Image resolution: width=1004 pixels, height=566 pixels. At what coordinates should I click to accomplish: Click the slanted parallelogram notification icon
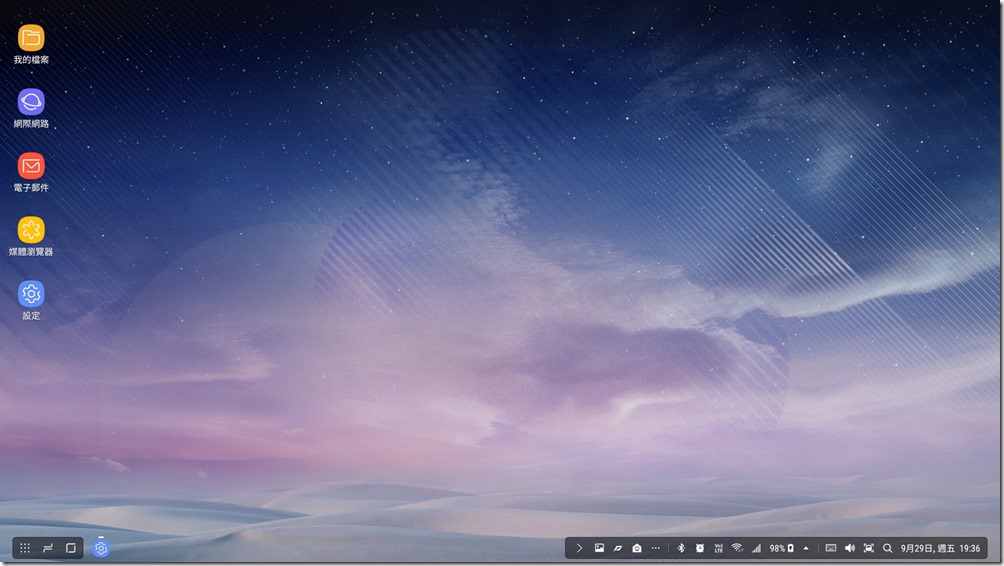(618, 548)
